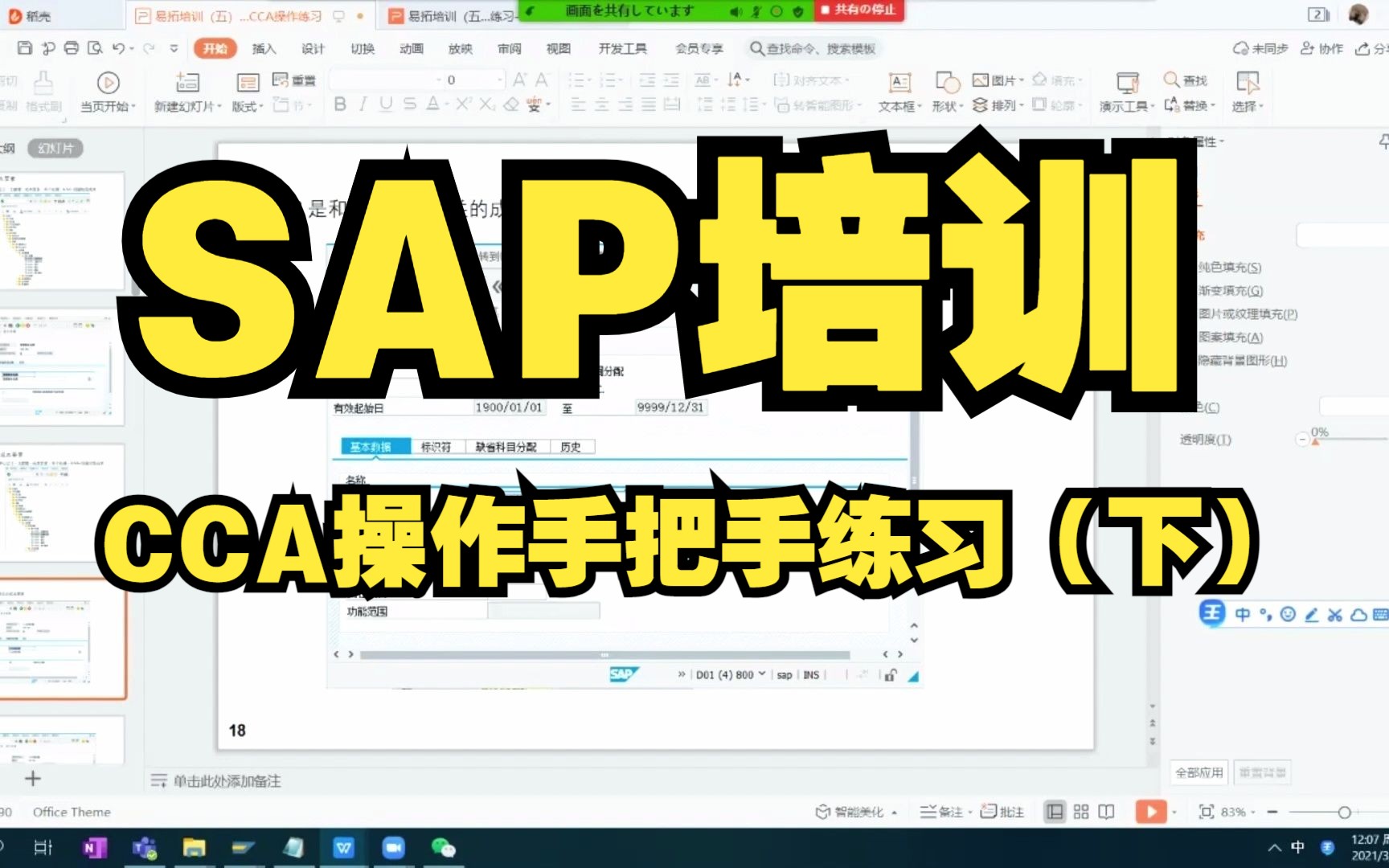This screenshot has height=868, width=1389.
Task: Open slideshow play options dropdown arrow
Action: pos(1174,812)
